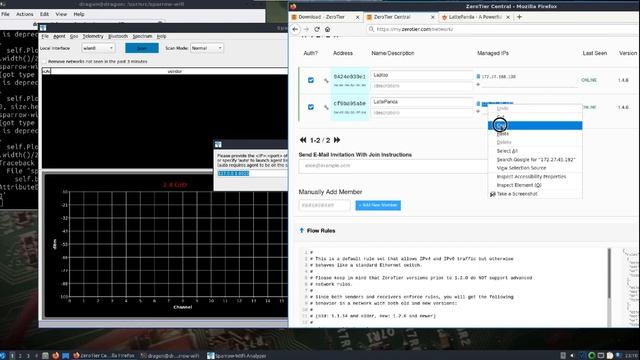Open Edit menu in terminal window
The image size is (640, 360).
point(44,14)
